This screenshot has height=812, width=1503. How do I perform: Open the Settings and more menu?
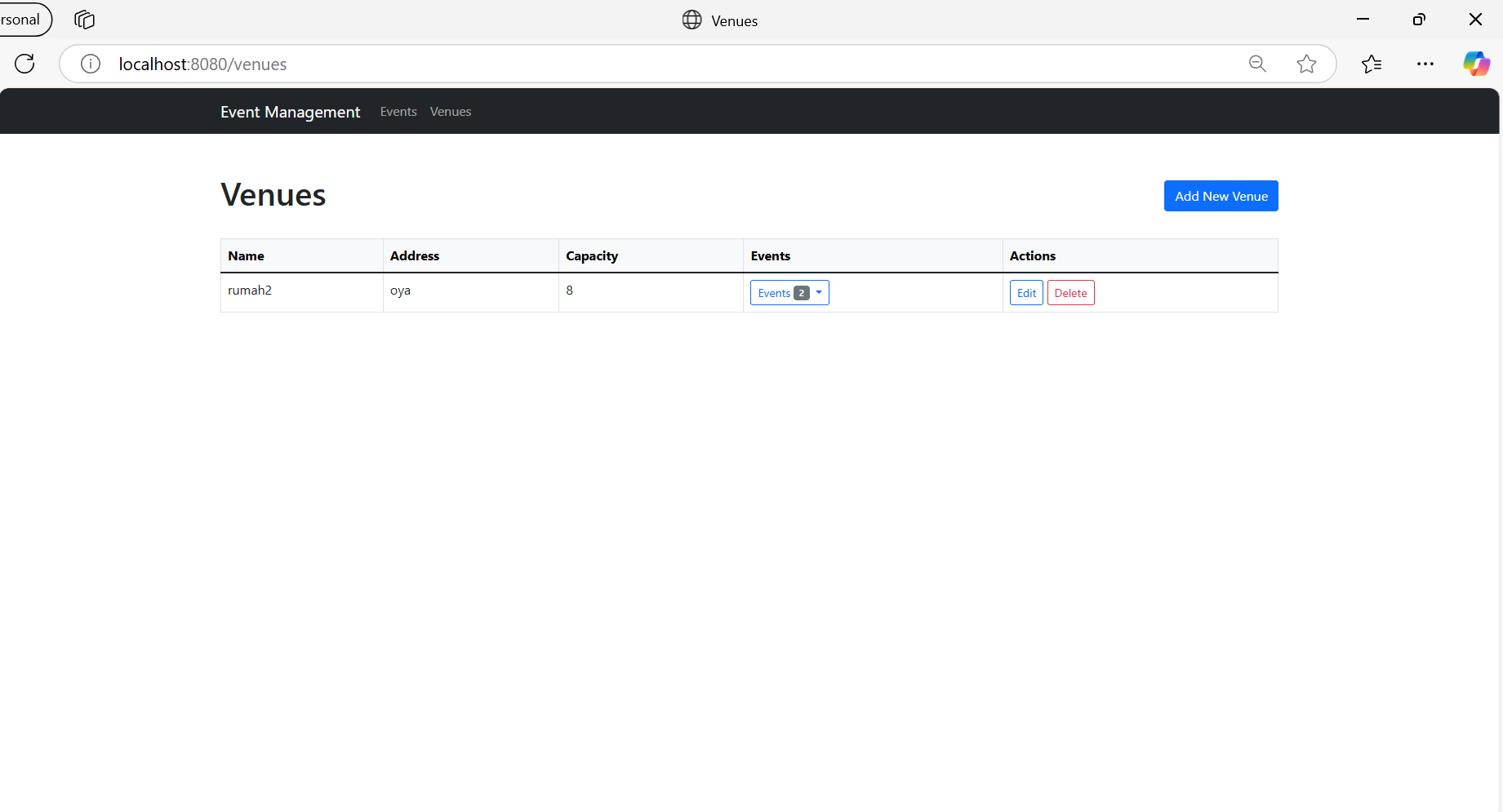click(x=1425, y=64)
